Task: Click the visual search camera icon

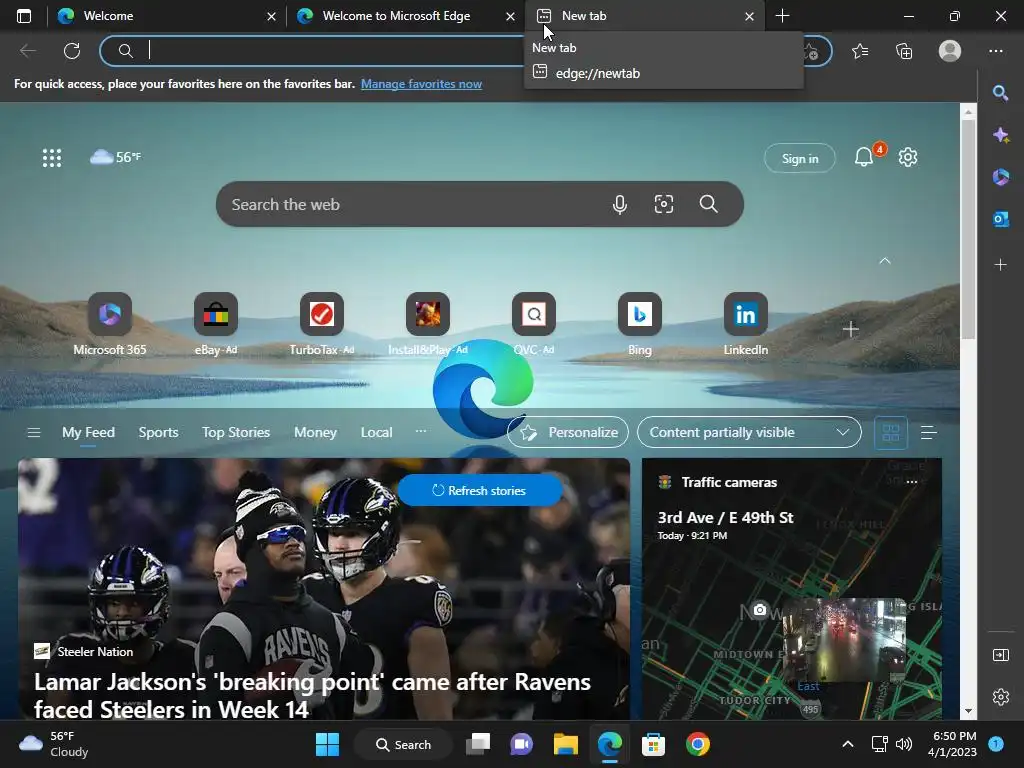Action: 664,204
